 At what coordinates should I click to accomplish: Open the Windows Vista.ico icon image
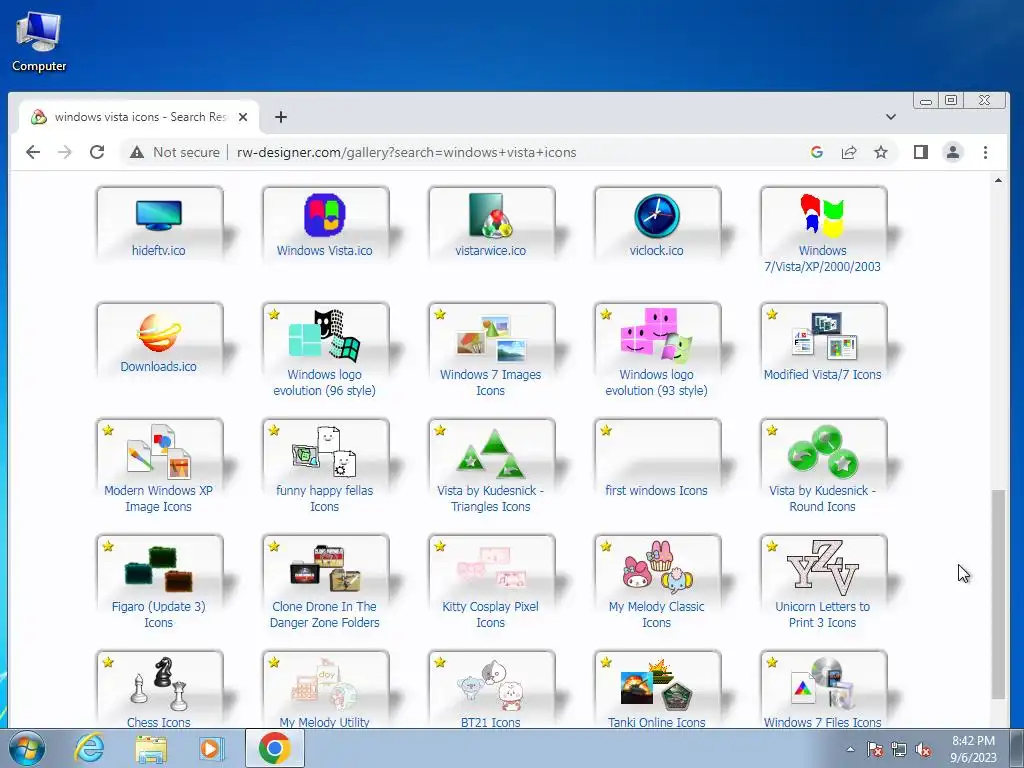(325, 215)
